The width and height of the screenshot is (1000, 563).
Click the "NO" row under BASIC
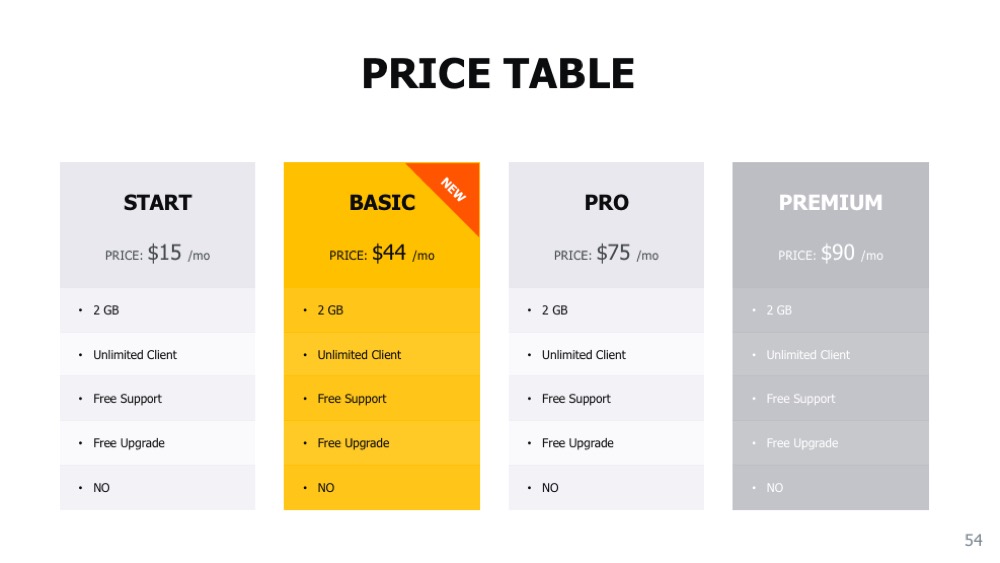click(x=326, y=488)
